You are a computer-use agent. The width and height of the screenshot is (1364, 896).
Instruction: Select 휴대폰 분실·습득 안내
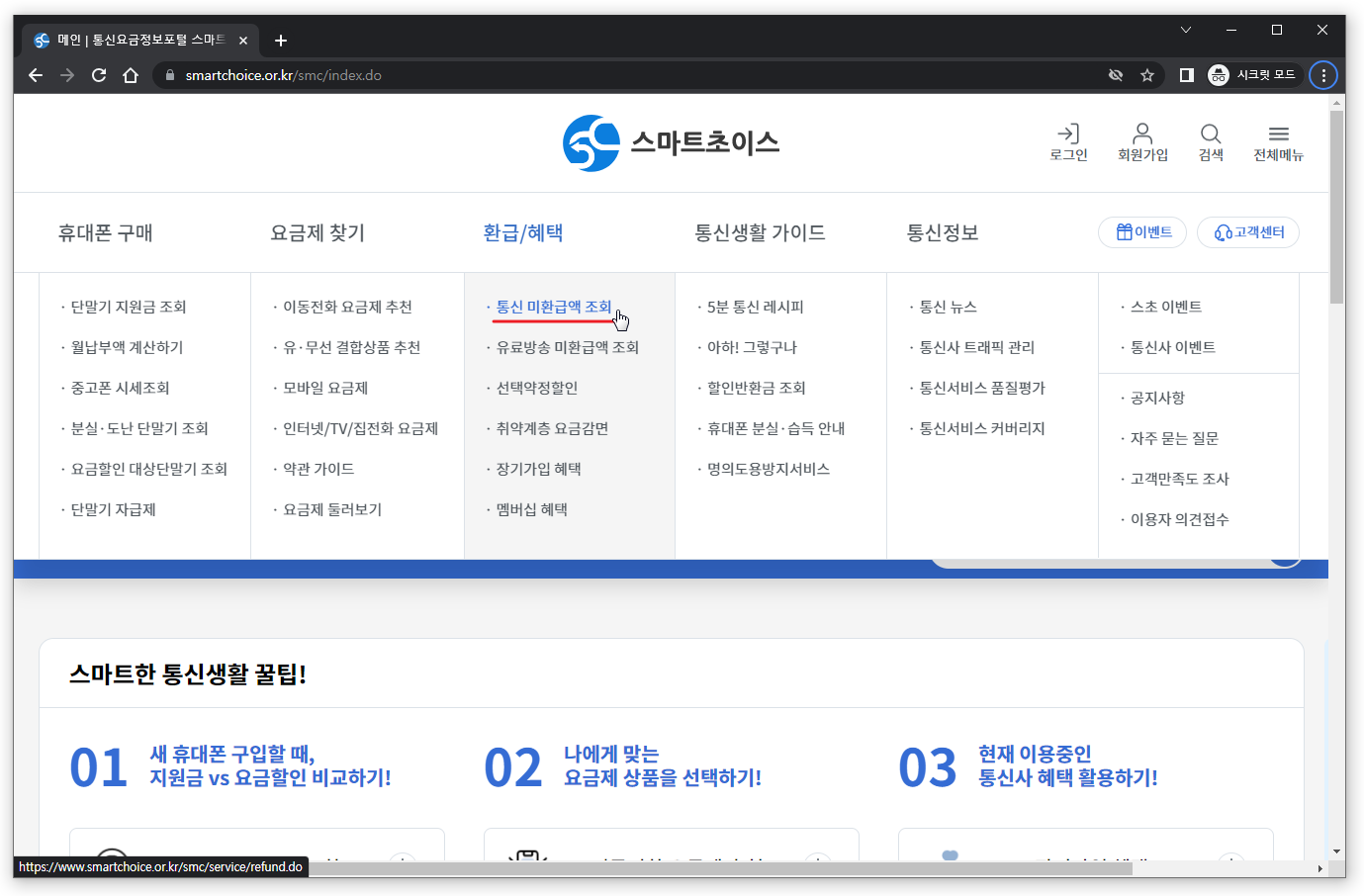[x=776, y=428]
